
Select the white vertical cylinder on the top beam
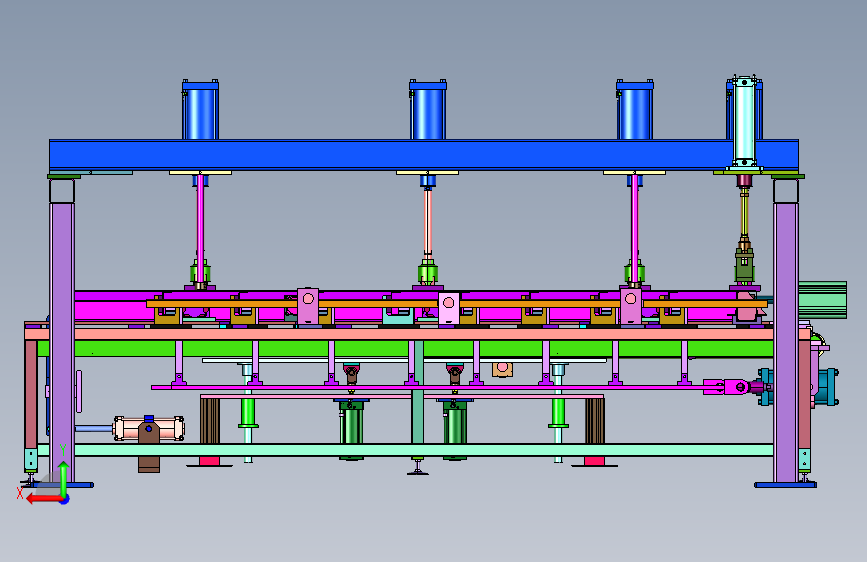pos(744,122)
